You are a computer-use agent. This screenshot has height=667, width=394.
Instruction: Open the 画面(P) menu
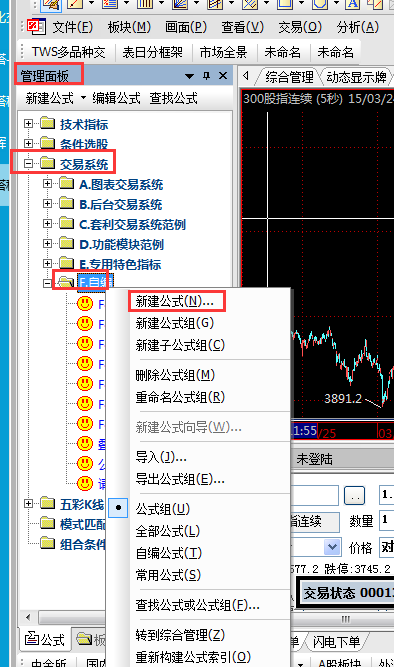coord(186,27)
